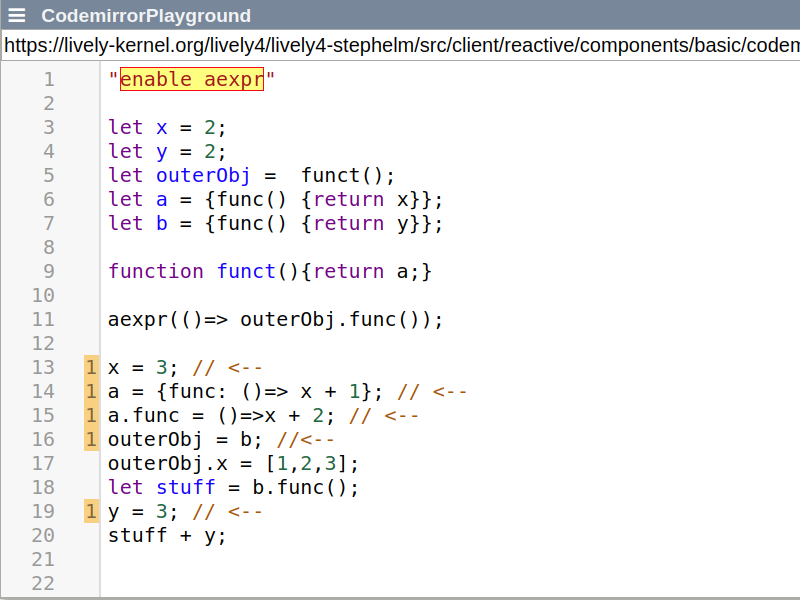Screen dimensions: 800x600
Task: Click line number 22 in gutter
Action: point(44,584)
